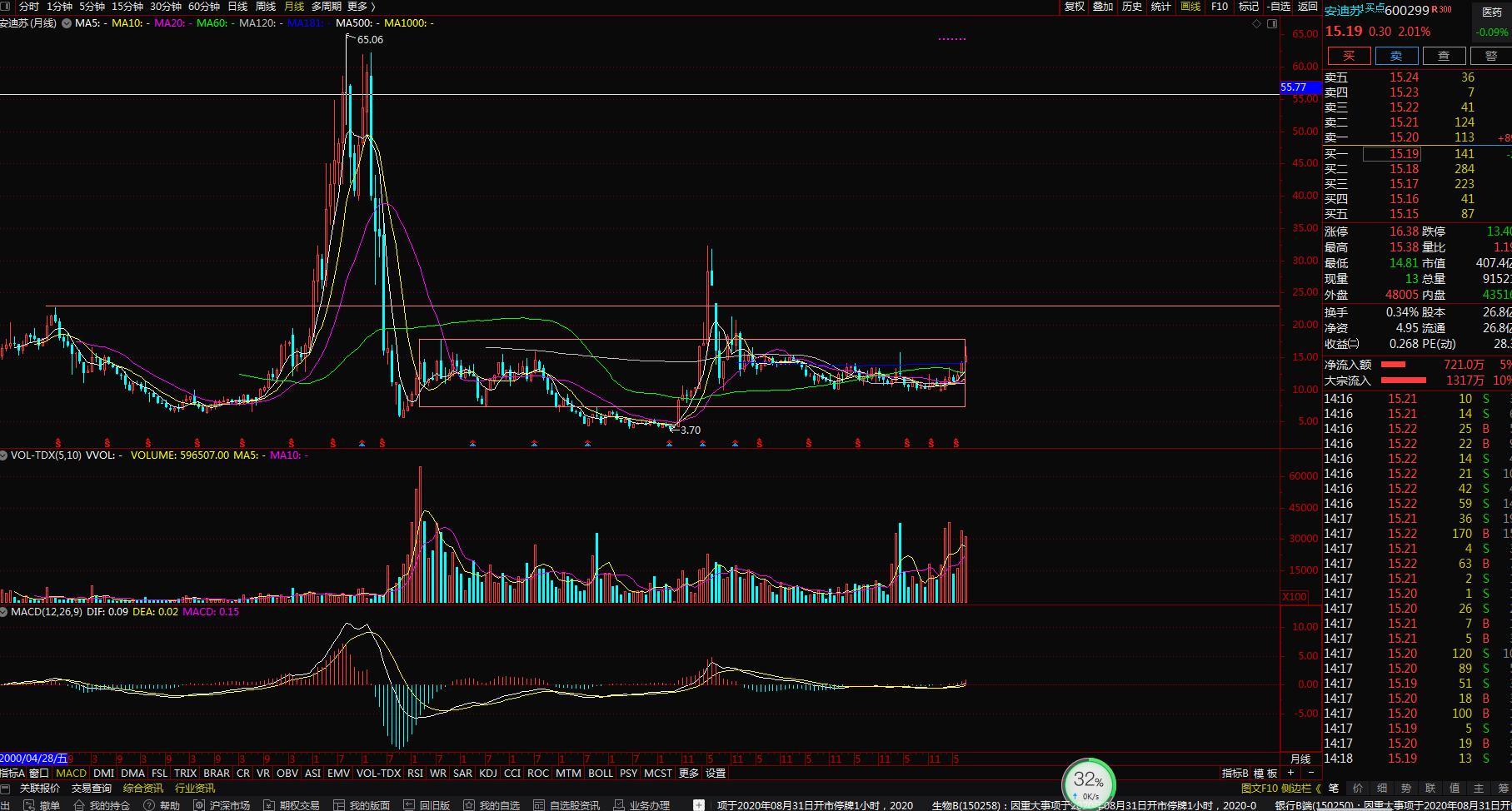Open 复权 price adjustment menu

tap(1075, 6)
